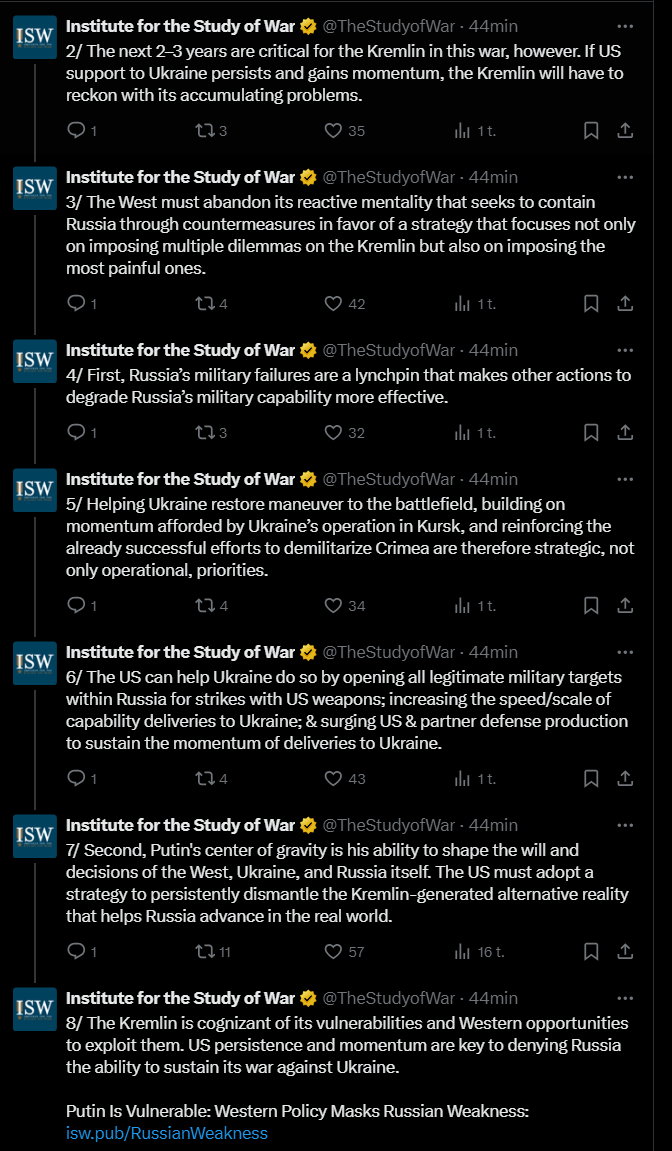672x1151 pixels.
Task: Share tweet 2/ via the share icon
Action: [625, 131]
